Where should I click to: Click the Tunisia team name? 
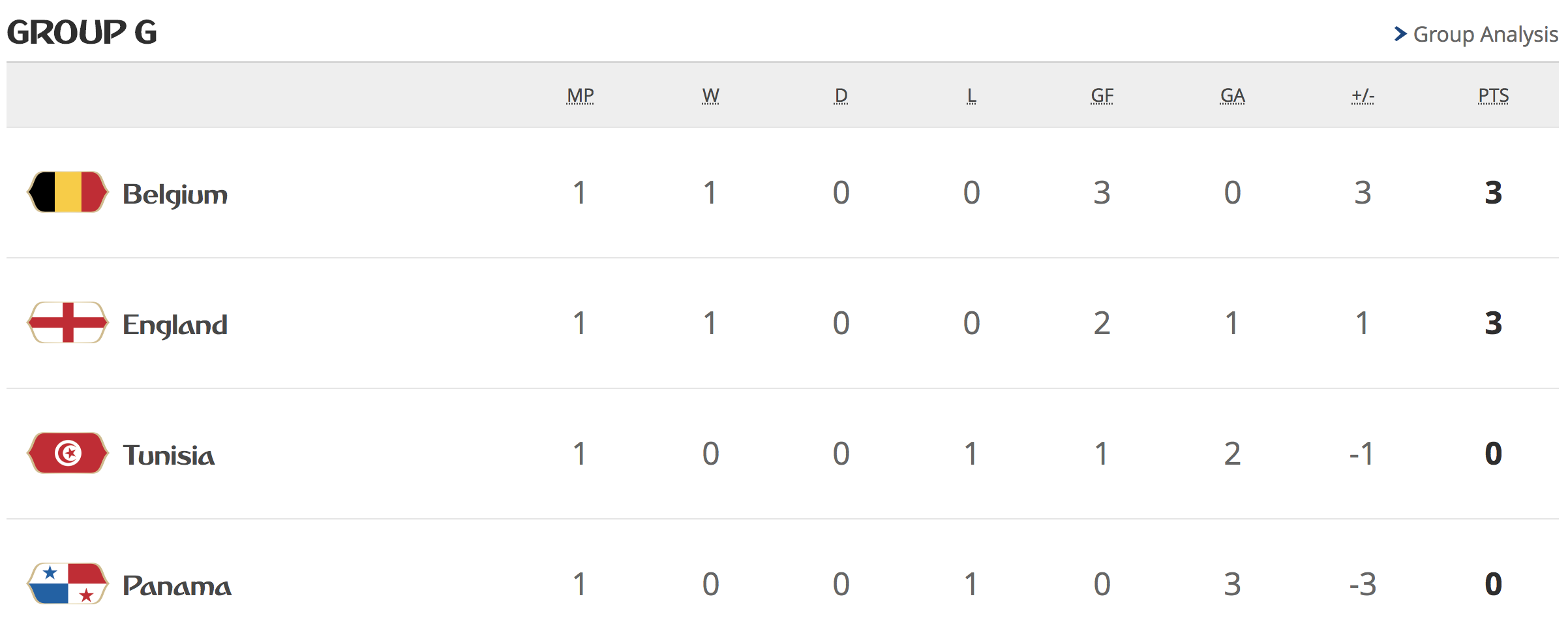(x=168, y=456)
